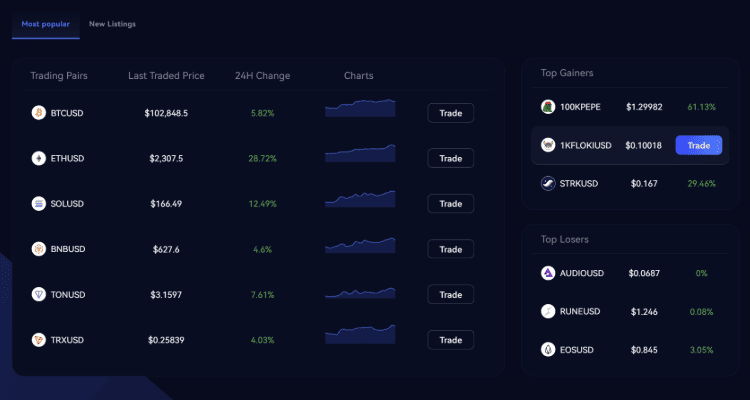Select the Most popular tab
The image size is (750, 400).
(x=45, y=23)
